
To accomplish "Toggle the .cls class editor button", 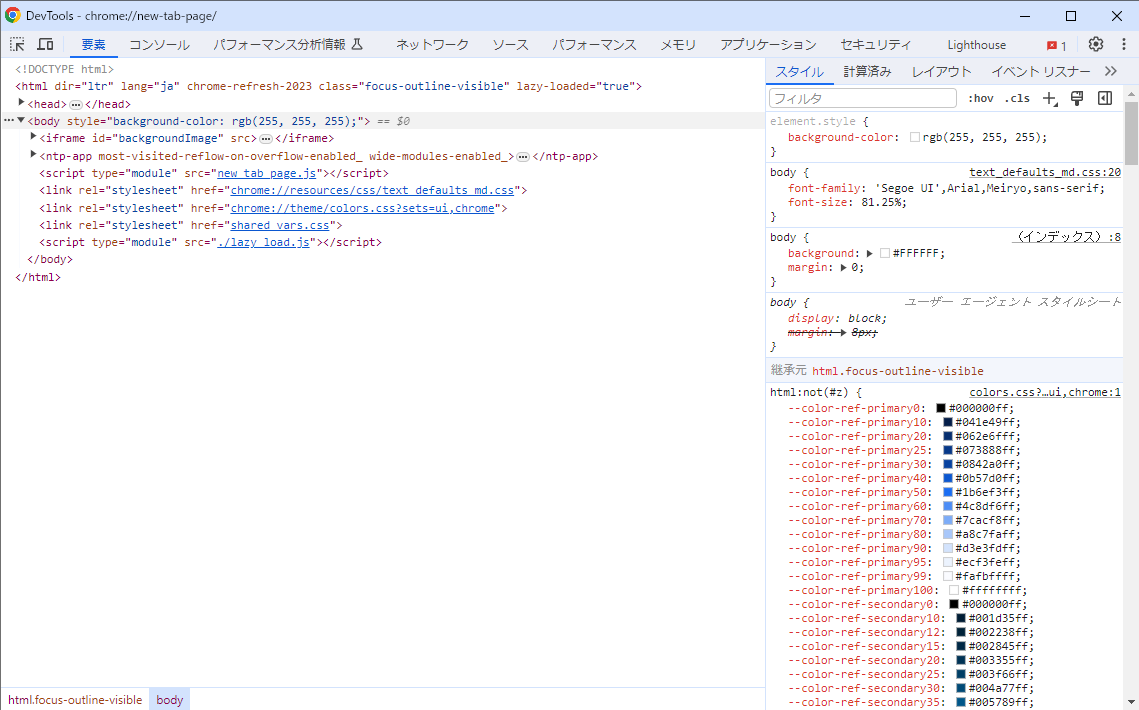I will pos(1017,98).
